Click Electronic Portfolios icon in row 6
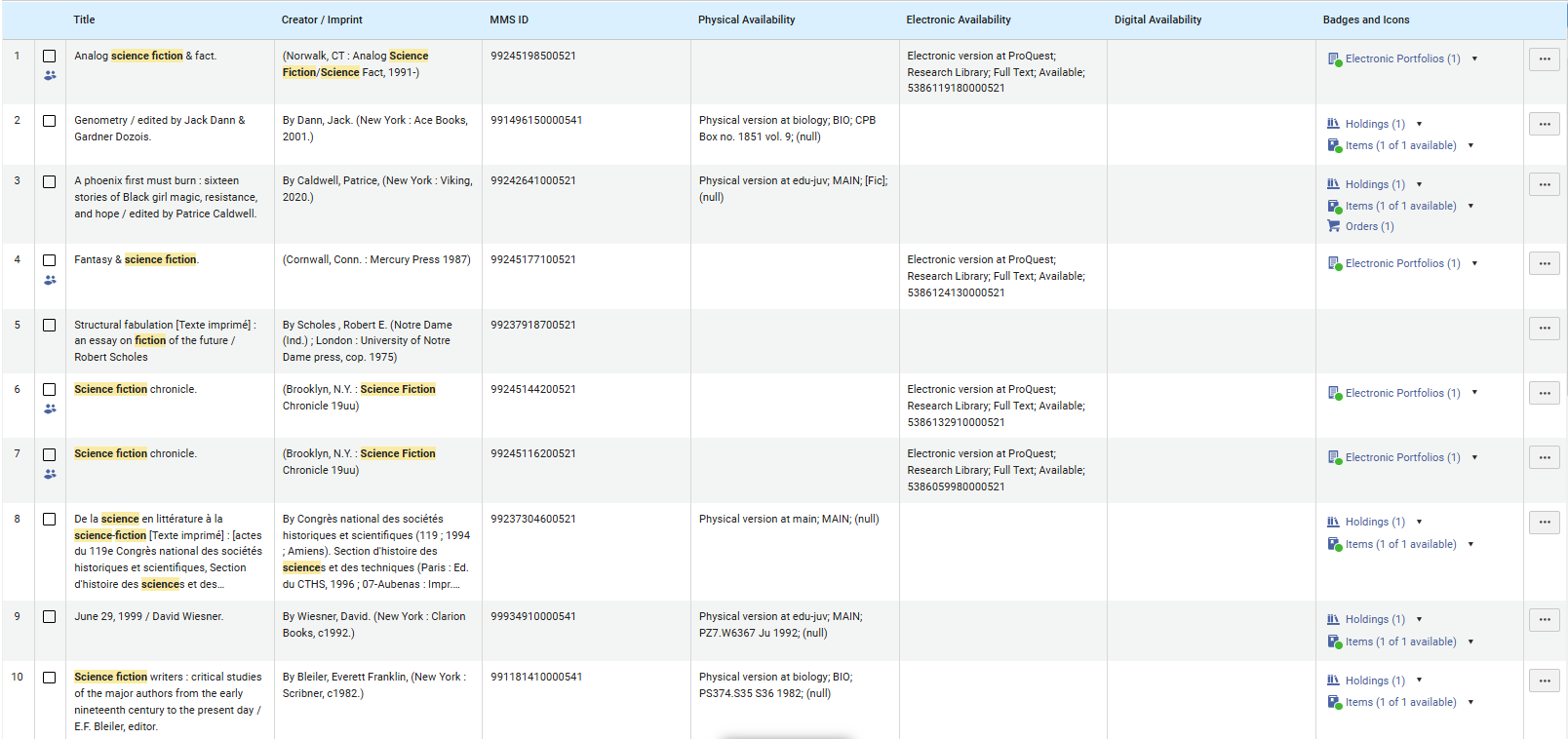Image resolution: width=1568 pixels, height=739 pixels. (x=1334, y=394)
